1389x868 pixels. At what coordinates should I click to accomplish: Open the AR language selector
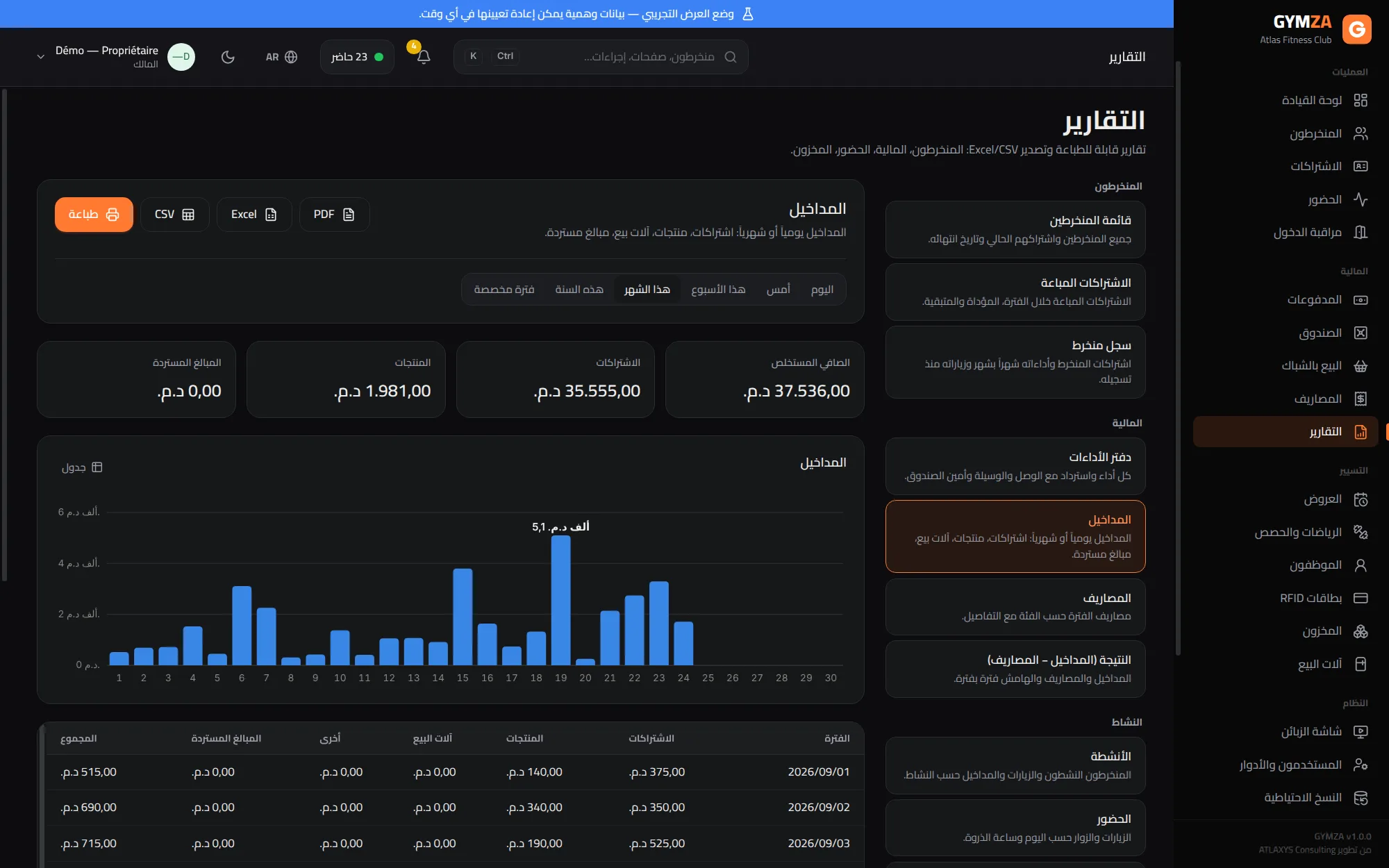pyautogui.click(x=281, y=57)
